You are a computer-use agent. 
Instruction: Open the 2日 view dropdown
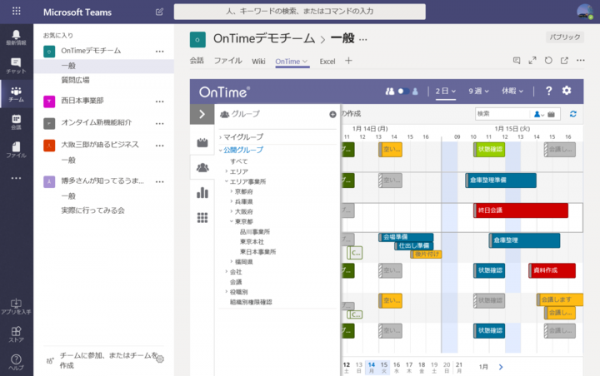(x=445, y=91)
